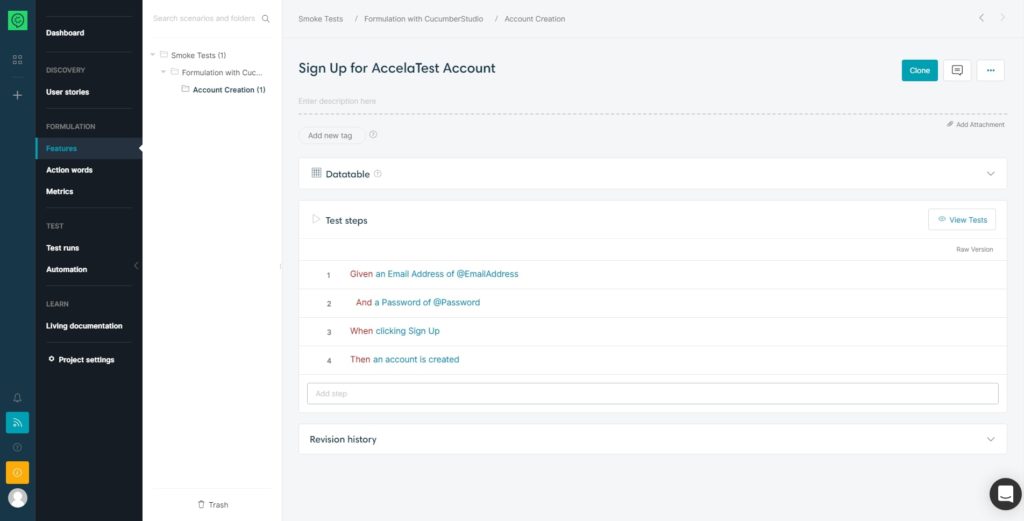1024x521 pixels.
Task: Open the chat support bubble
Action: (x=1005, y=494)
